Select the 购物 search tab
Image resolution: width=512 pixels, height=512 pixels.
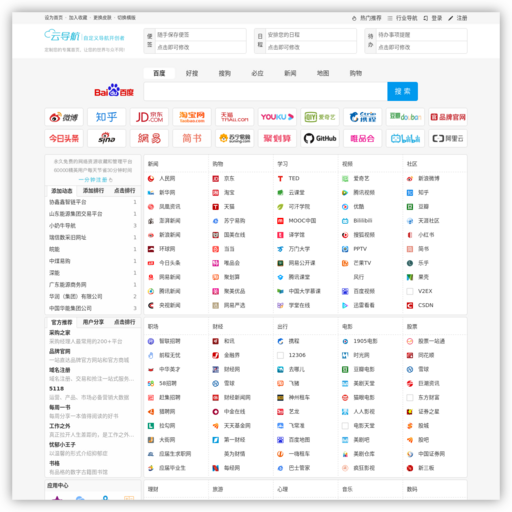(355, 73)
